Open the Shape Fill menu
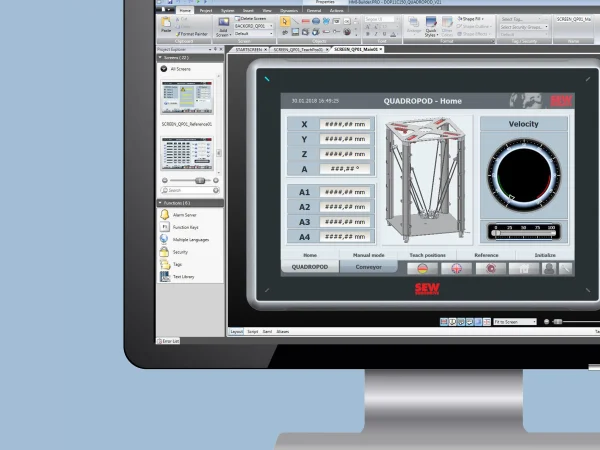The height and width of the screenshot is (450, 600). pos(470,19)
